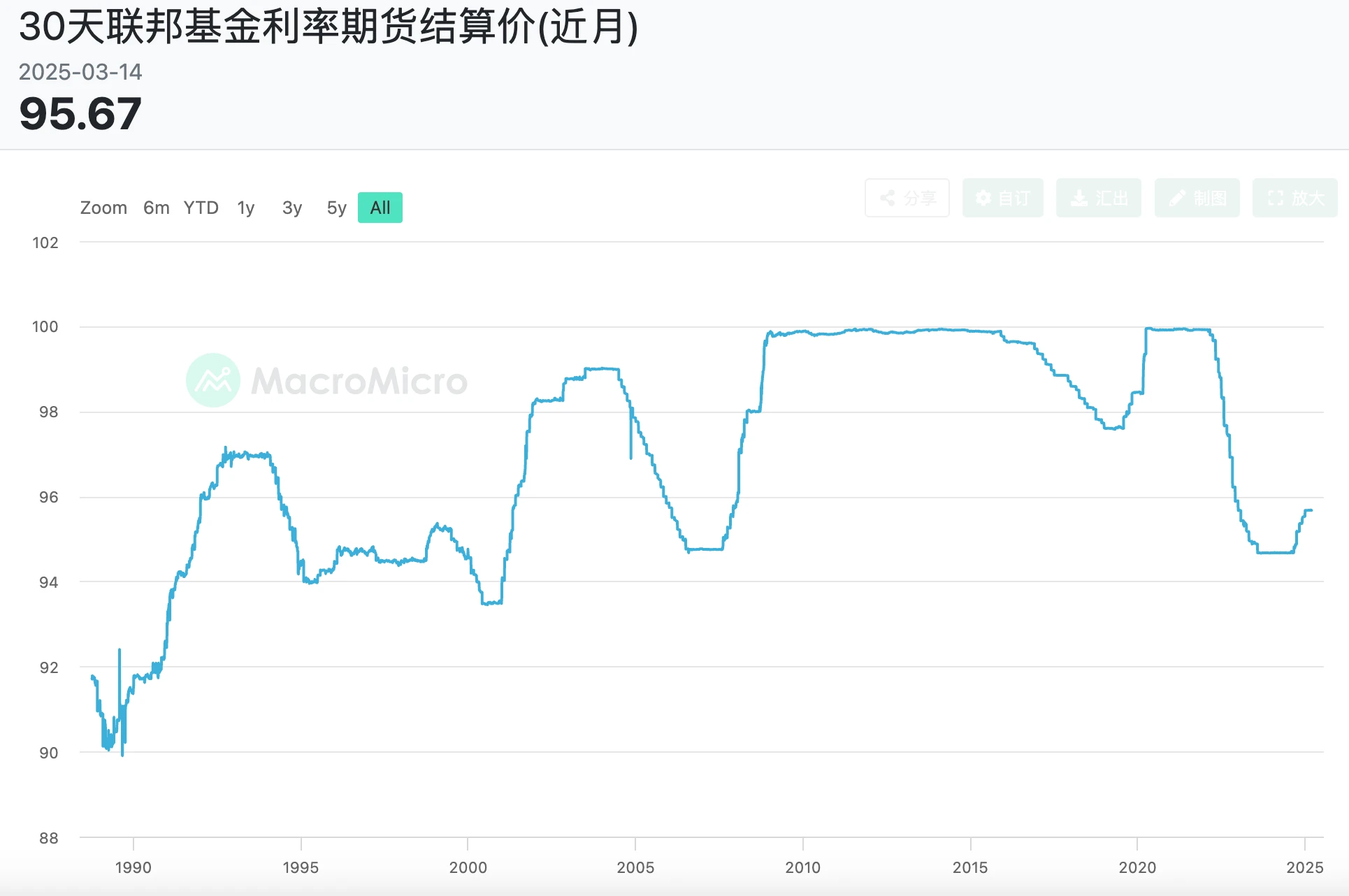Open the 分享 share button
Screen dimensions: 1349x896
[907, 198]
